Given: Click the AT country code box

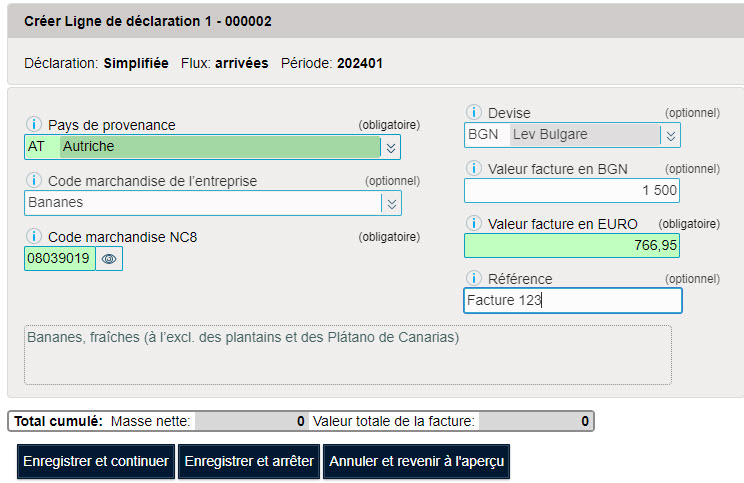Looking at the screenshot, I should click(x=42, y=147).
